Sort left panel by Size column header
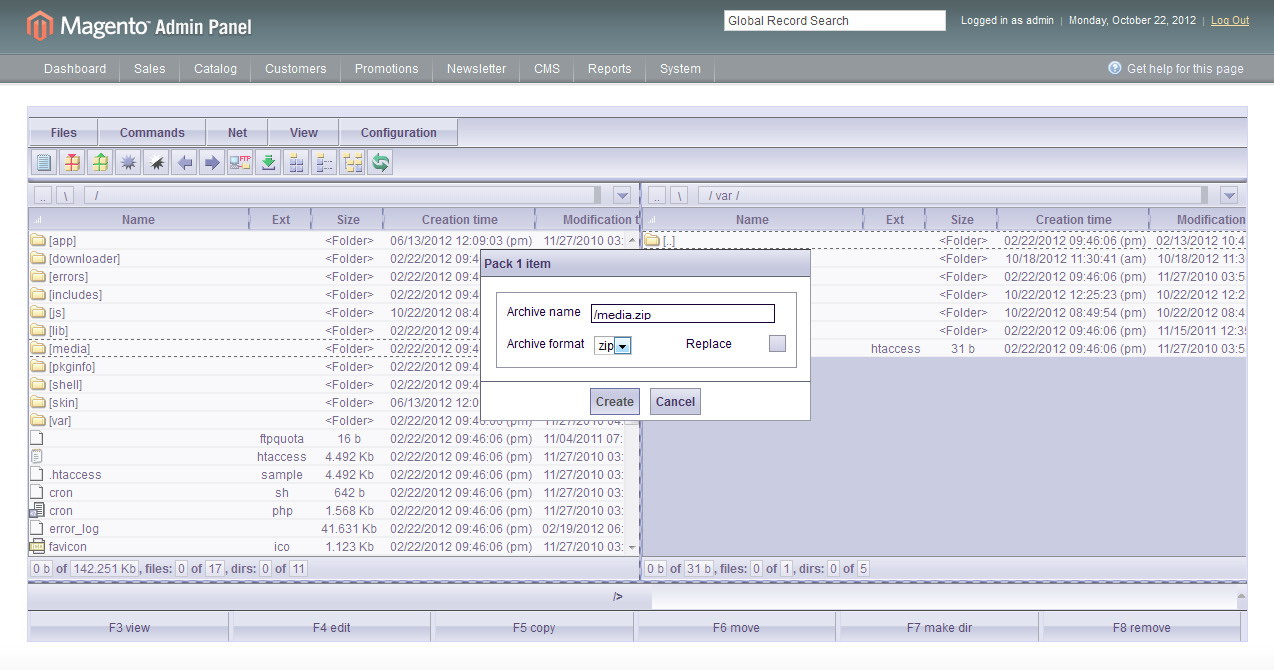The height and width of the screenshot is (670, 1274). click(348, 219)
